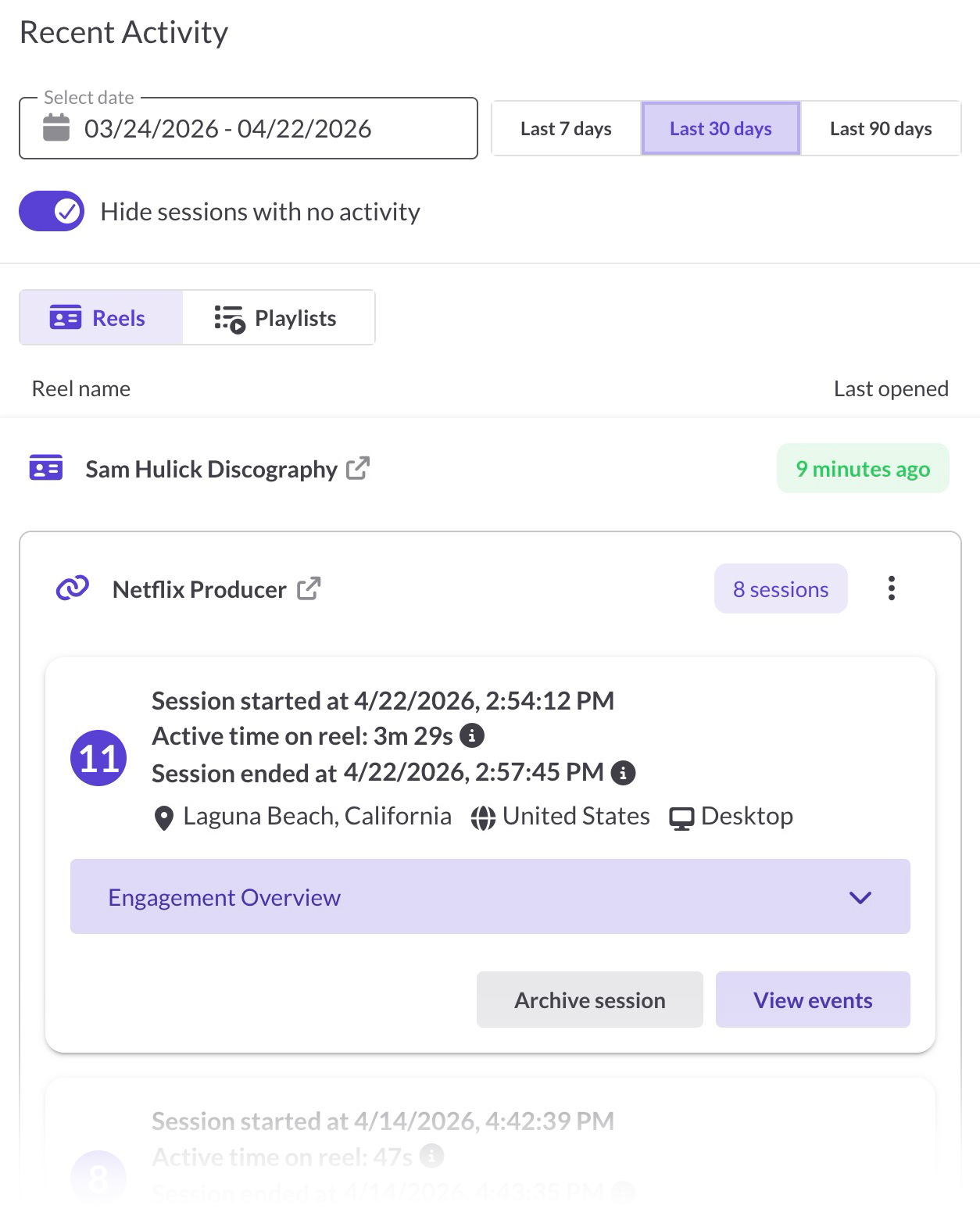Image resolution: width=980 pixels, height=1216 pixels.
Task: Click the calendar icon in date field
Action: pyautogui.click(x=56, y=127)
